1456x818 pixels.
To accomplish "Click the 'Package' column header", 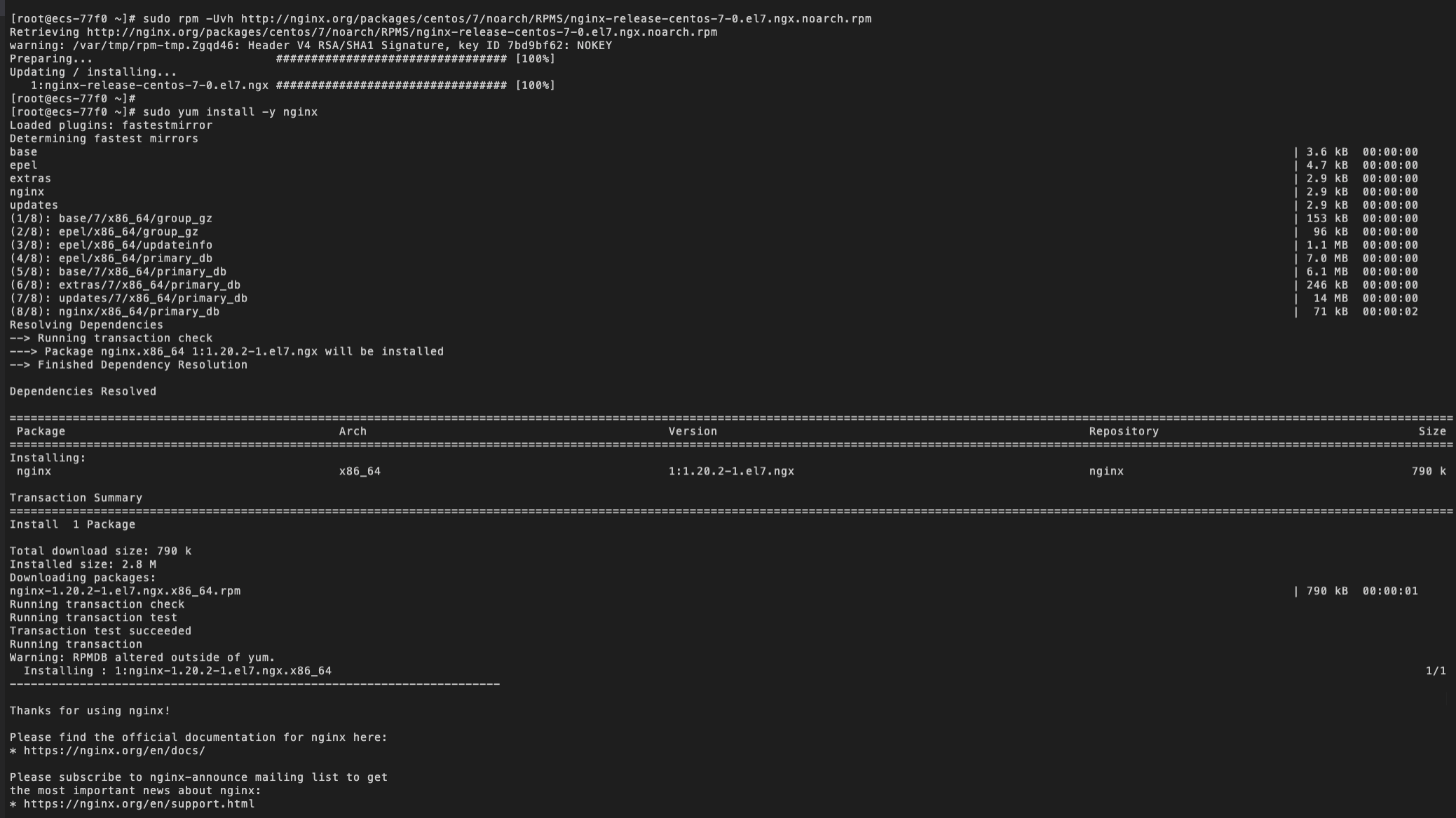I will click(41, 432).
